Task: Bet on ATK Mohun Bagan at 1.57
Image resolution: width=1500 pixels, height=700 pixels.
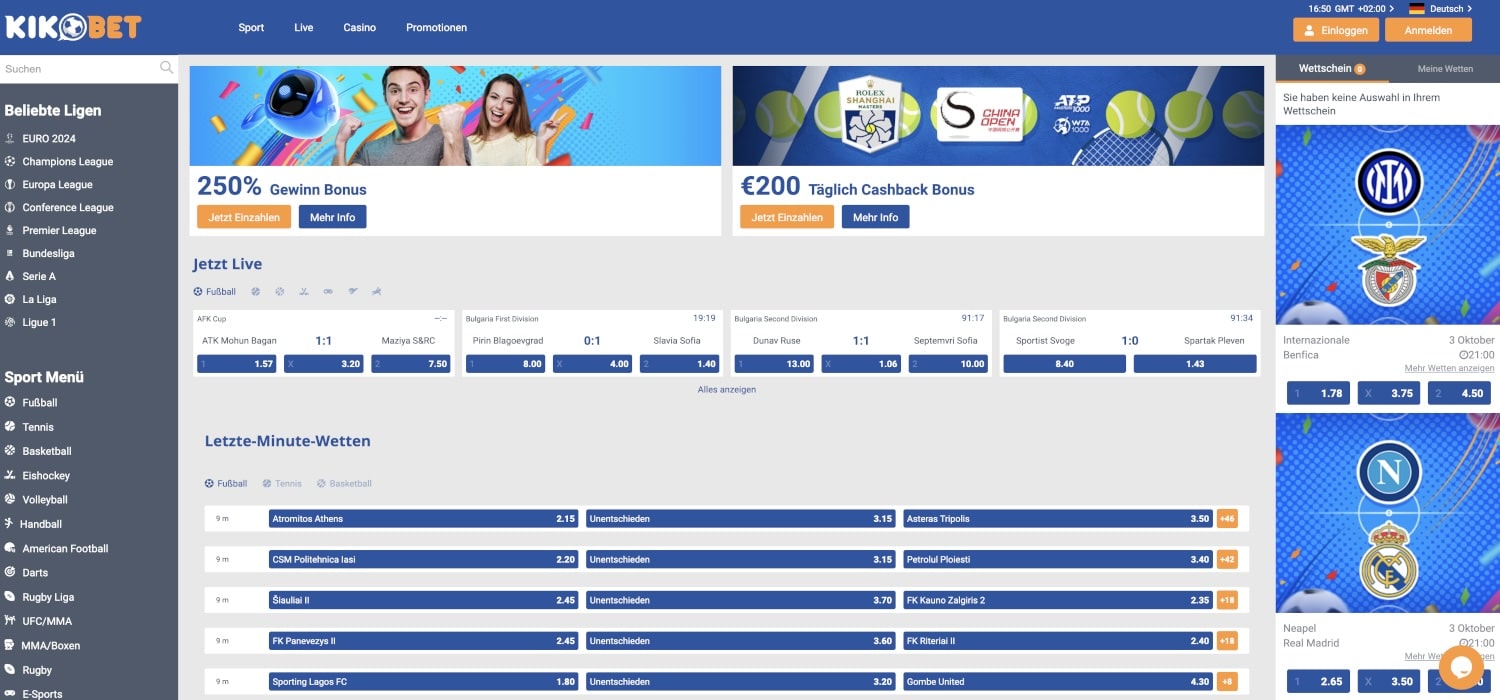Action: pyautogui.click(x=236, y=364)
